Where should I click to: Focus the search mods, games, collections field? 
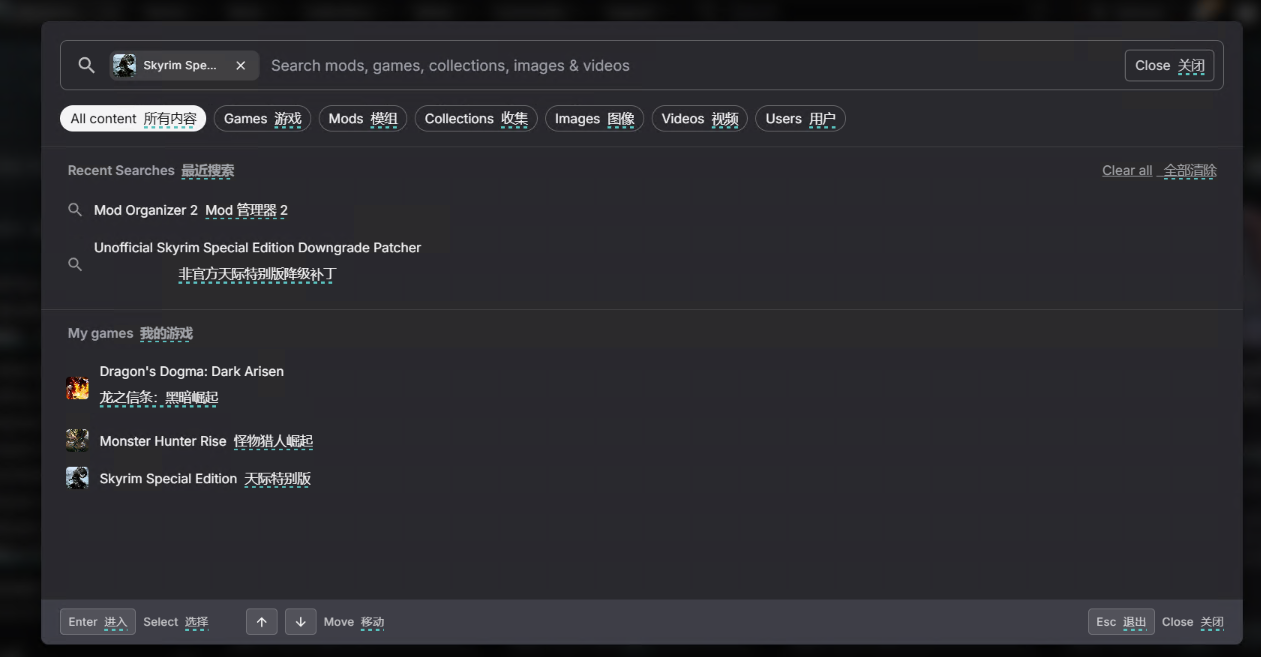click(x=690, y=65)
